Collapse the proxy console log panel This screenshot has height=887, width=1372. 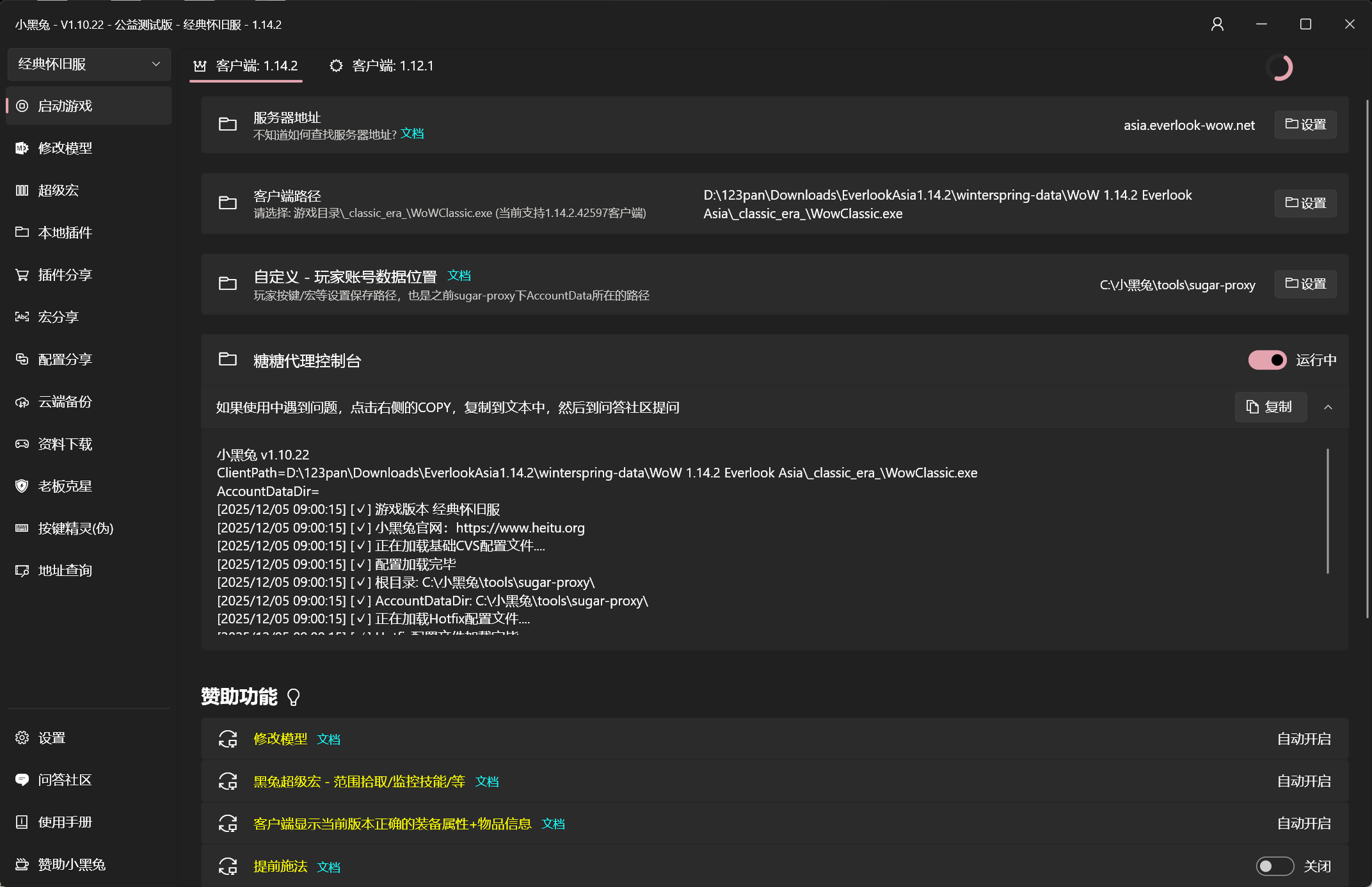coord(1328,407)
